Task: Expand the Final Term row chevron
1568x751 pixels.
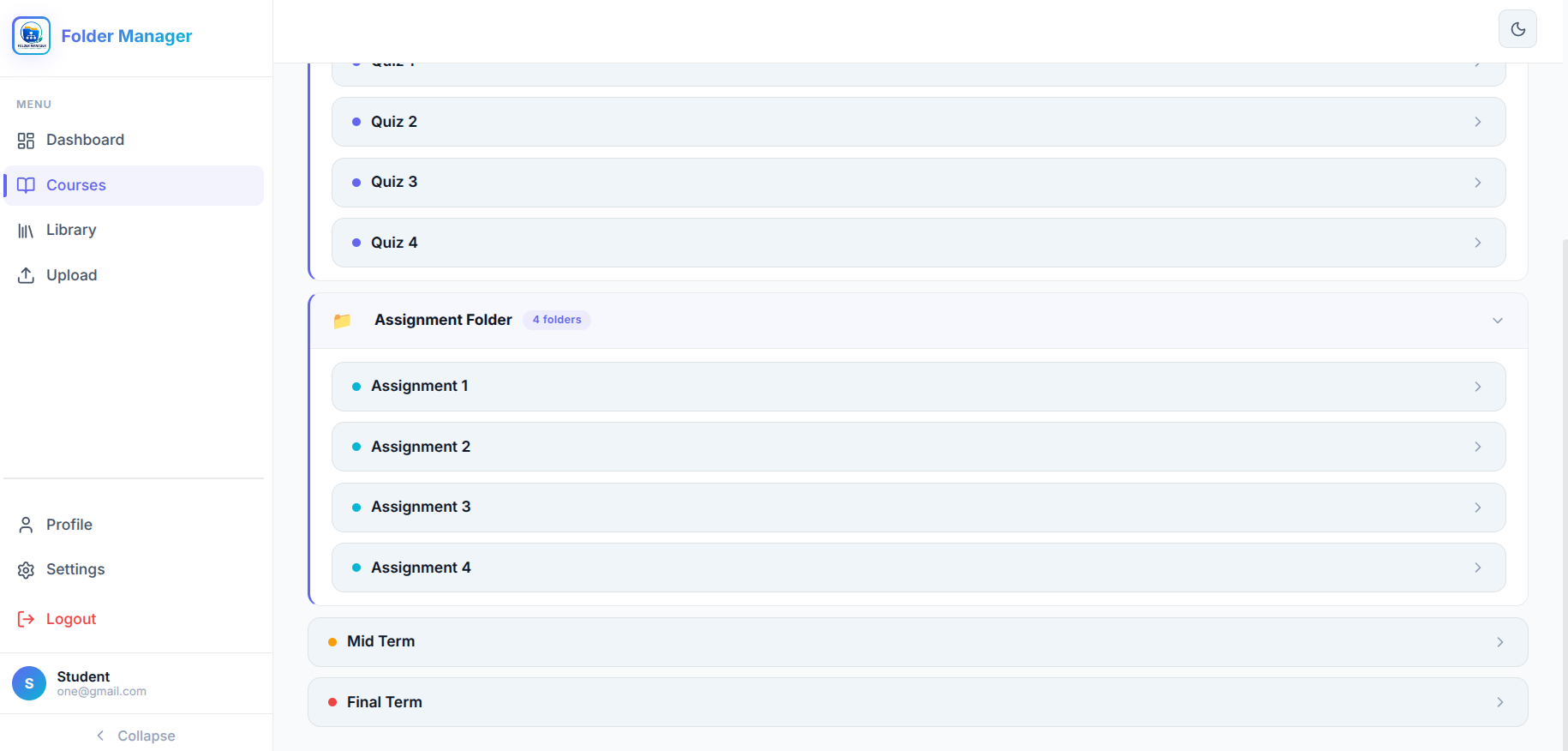Action: pos(1500,702)
